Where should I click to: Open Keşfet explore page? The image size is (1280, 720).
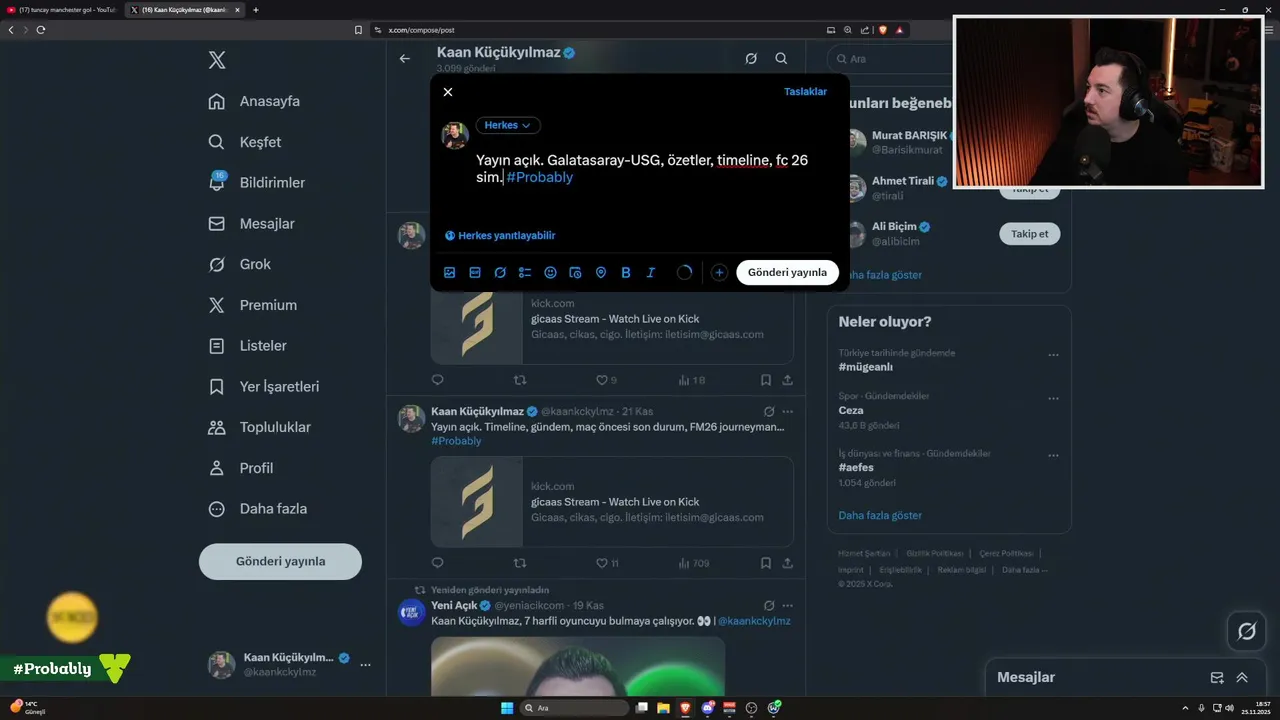click(x=246, y=142)
